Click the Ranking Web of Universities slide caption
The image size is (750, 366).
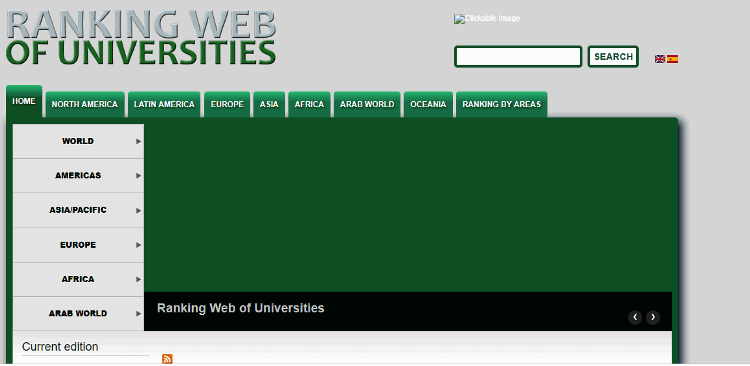(241, 308)
